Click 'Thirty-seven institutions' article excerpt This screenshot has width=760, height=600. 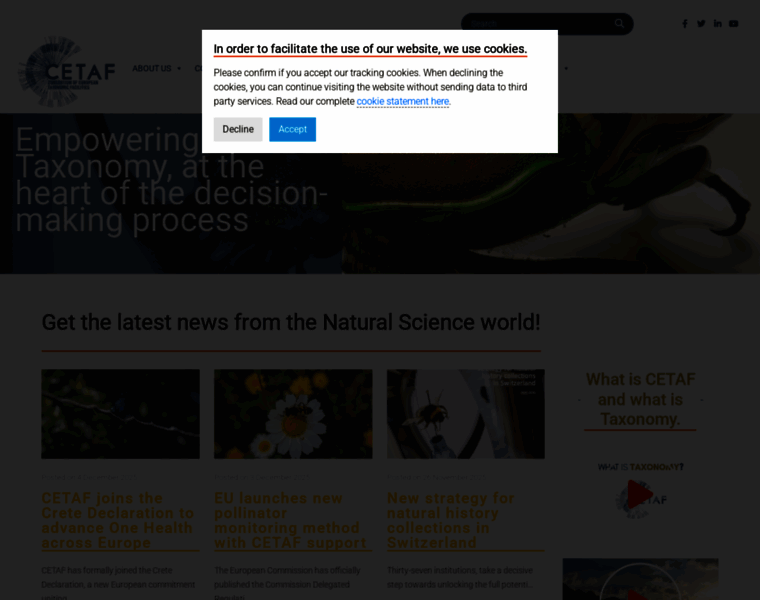[x=460, y=577]
